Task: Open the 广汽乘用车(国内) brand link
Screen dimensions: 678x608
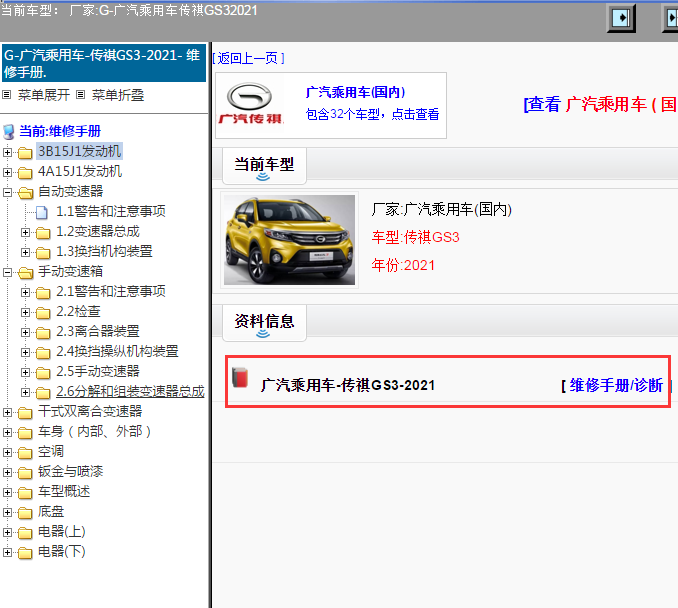Action: click(355, 92)
